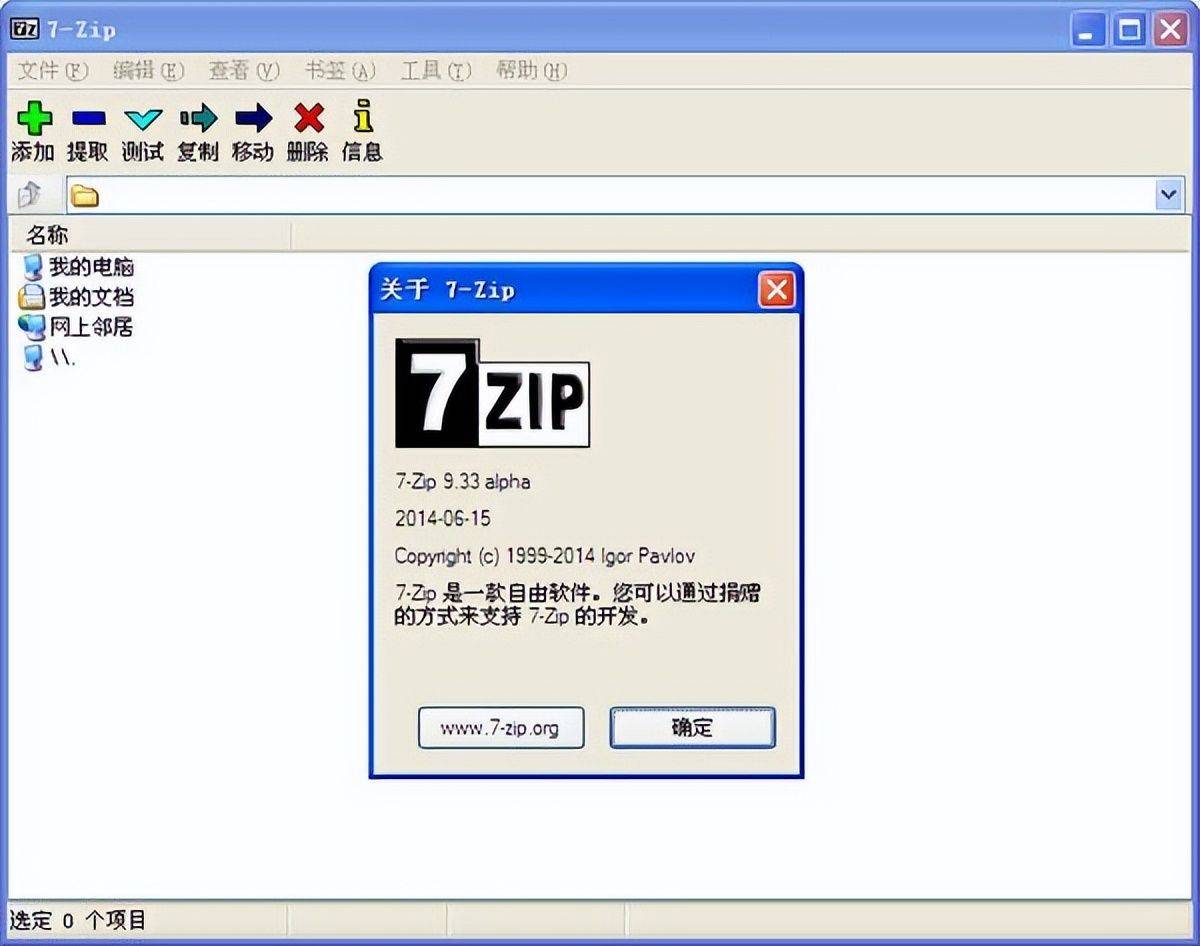The image size is (1200, 946).
Task: Click the Copy (复制) double arrow icon
Action: pos(198,118)
